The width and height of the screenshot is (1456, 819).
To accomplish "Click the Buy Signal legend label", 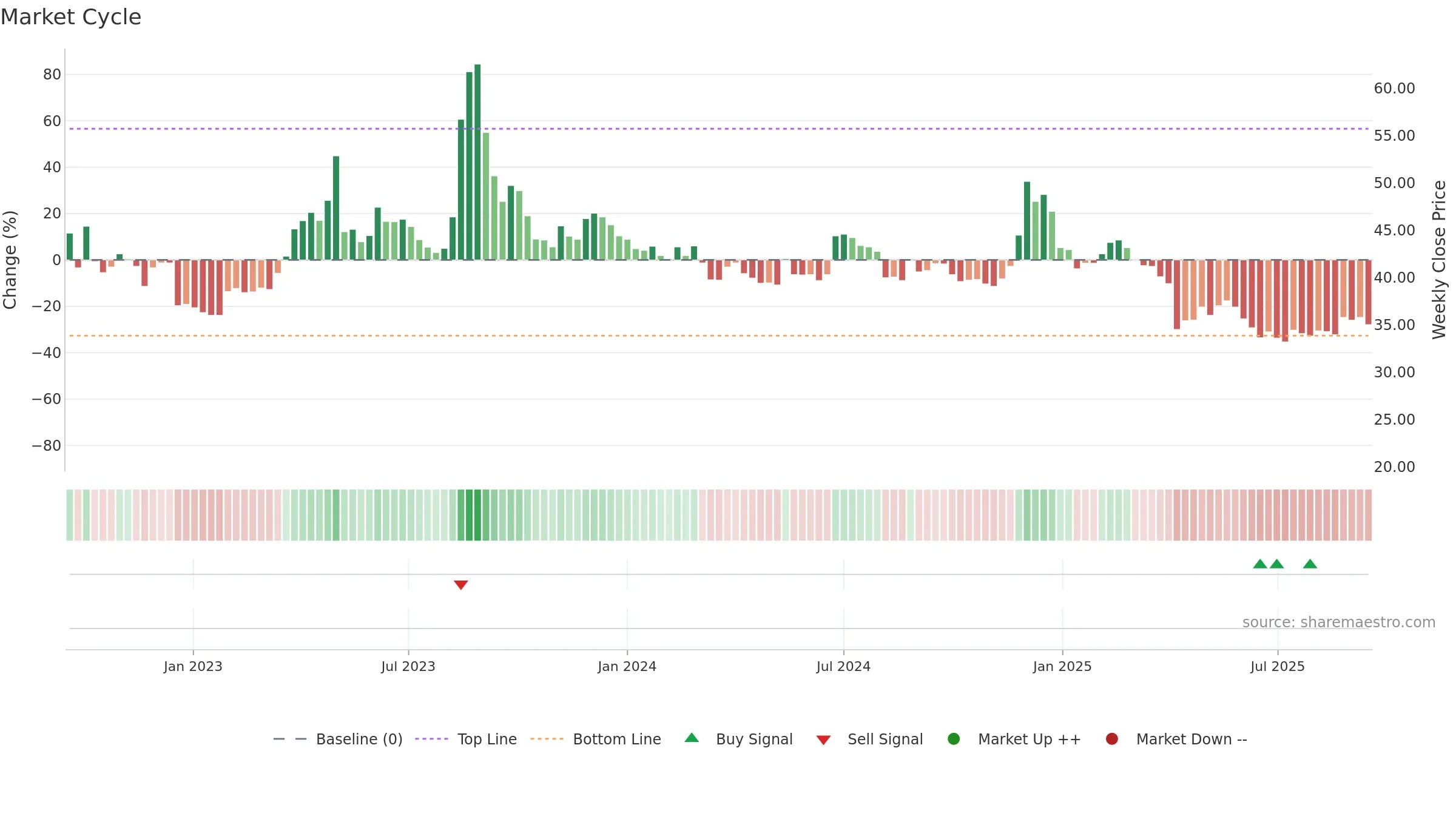I will (x=754, y=739).
